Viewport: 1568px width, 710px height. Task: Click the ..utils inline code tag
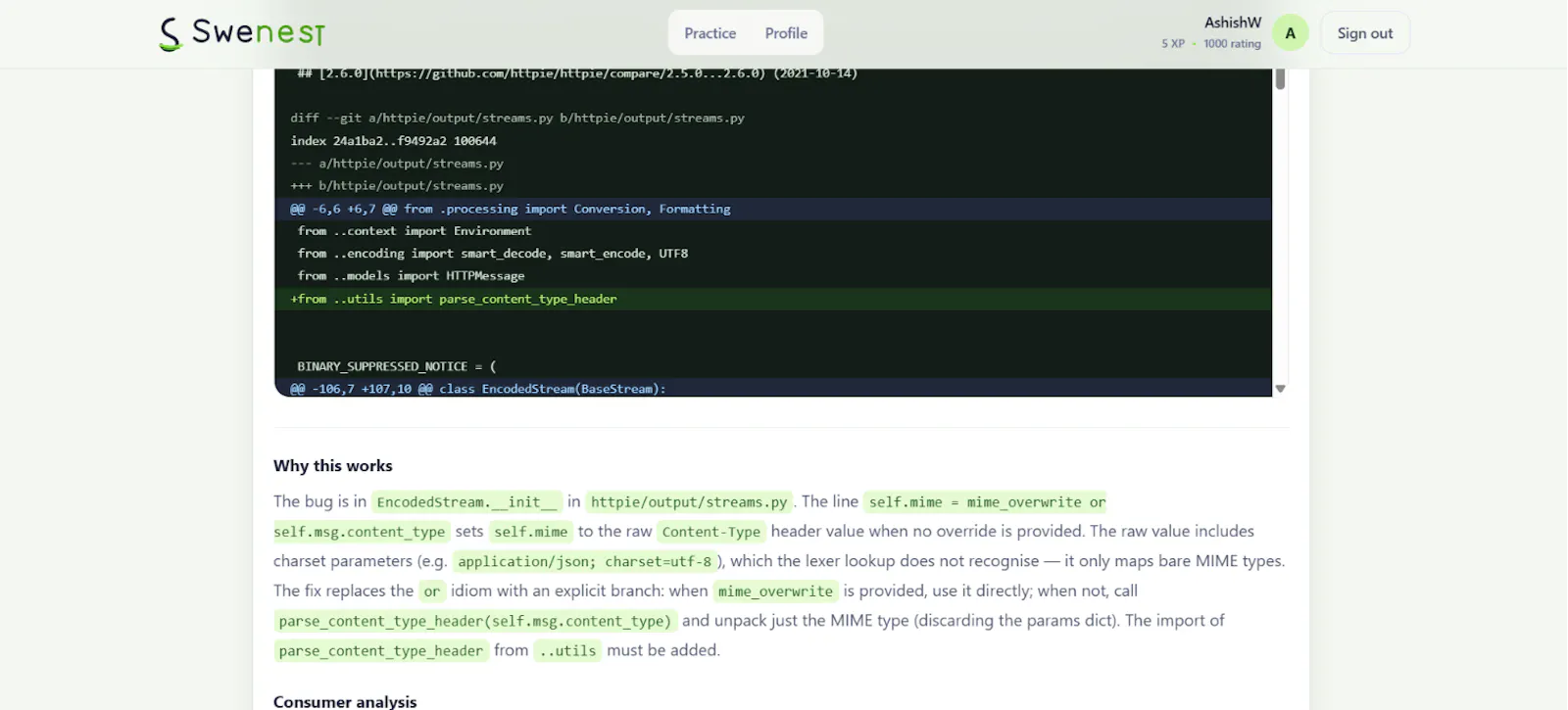(568, 650)
